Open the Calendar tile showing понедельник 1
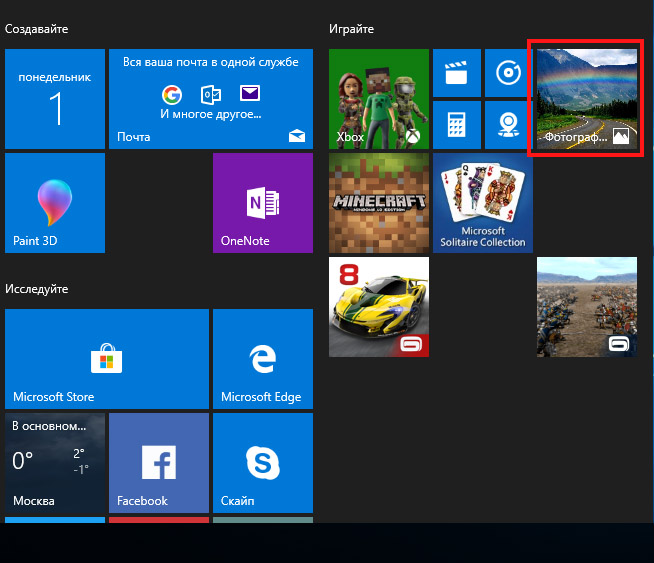The image size is (654, 563). (55, 99)
